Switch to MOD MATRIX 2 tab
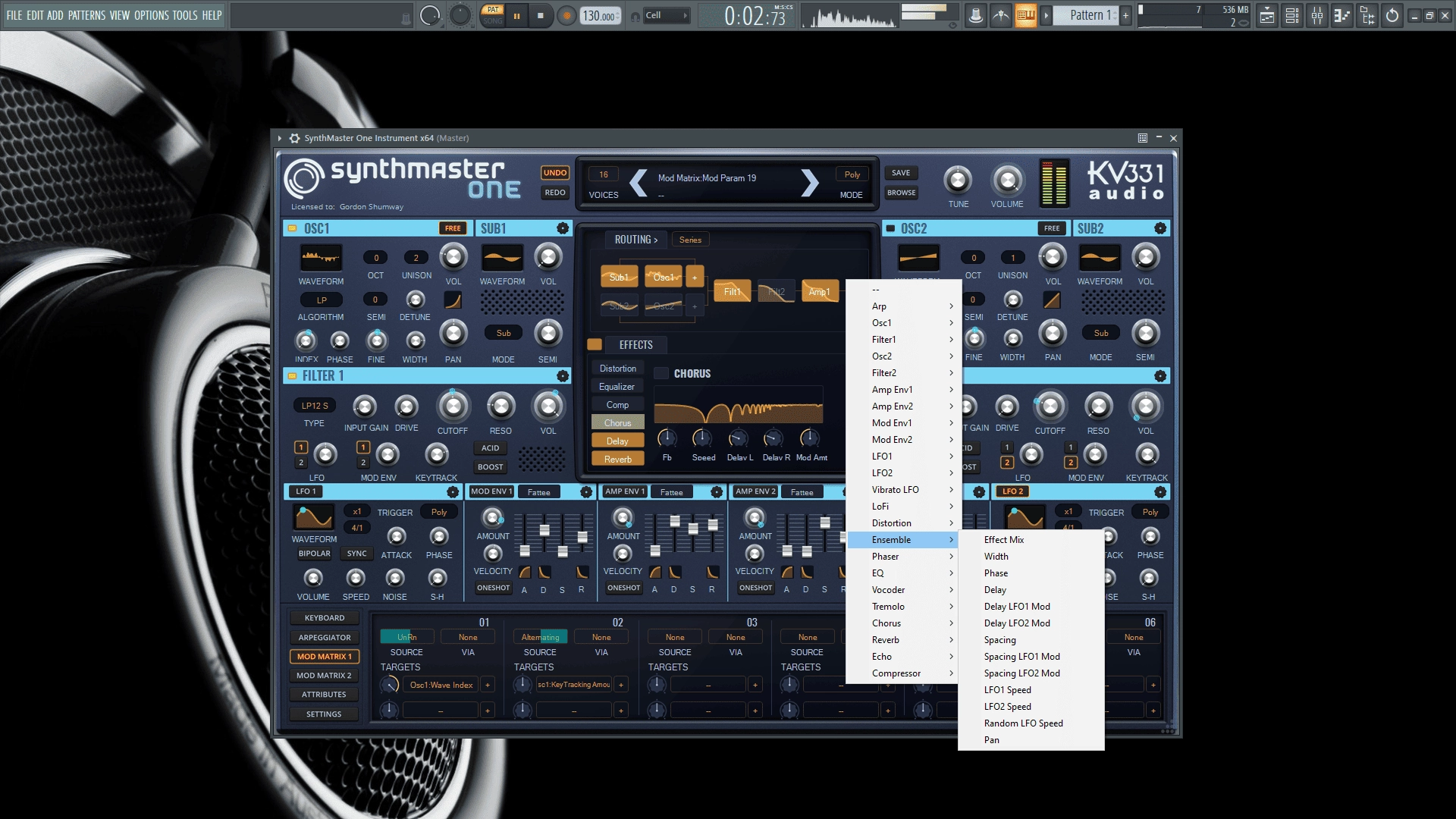 pos(324,676)
